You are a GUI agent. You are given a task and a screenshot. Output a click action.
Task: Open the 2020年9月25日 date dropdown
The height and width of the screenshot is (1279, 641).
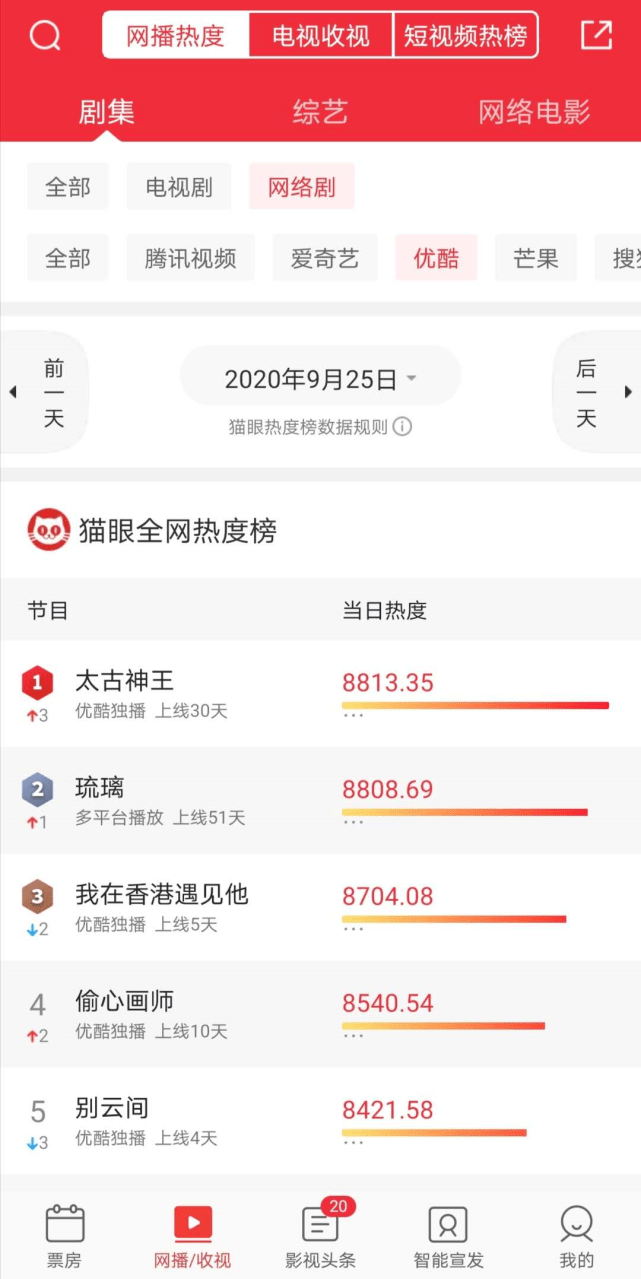click(320, 379)
